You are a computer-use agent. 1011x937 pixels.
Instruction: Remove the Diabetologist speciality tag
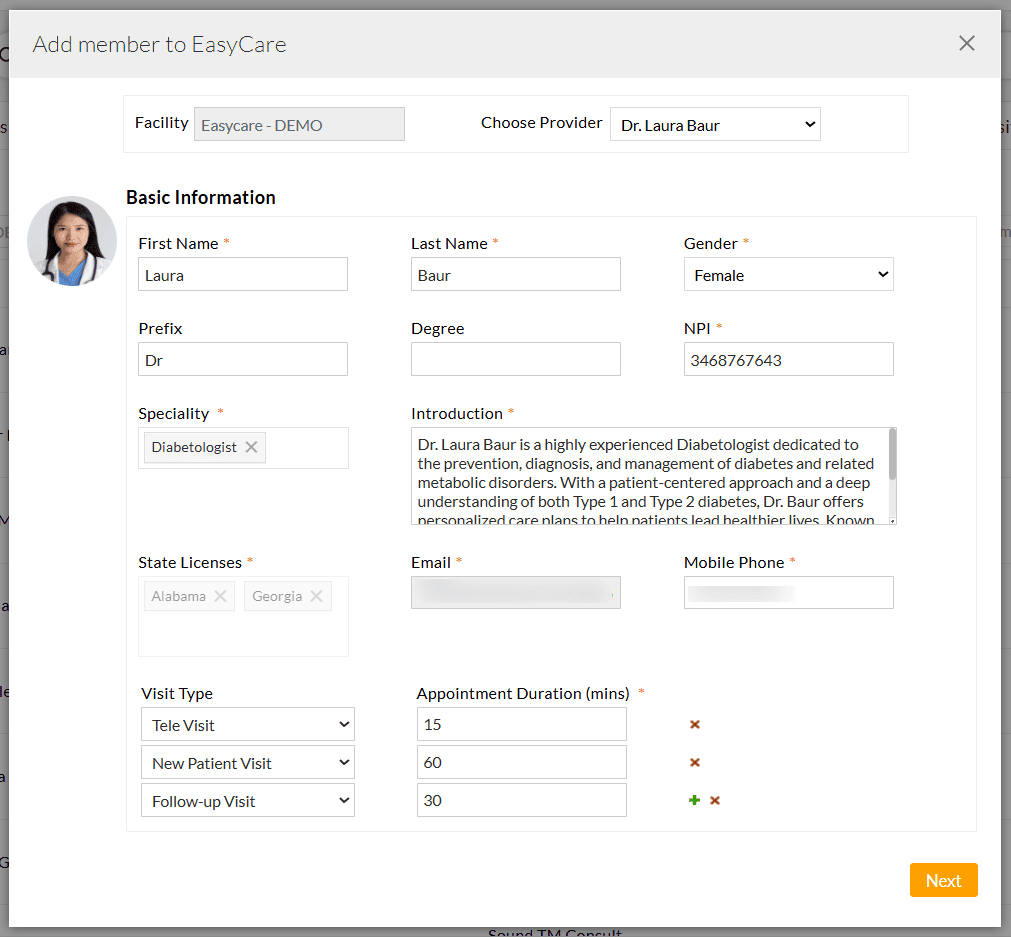pos(251,447)
